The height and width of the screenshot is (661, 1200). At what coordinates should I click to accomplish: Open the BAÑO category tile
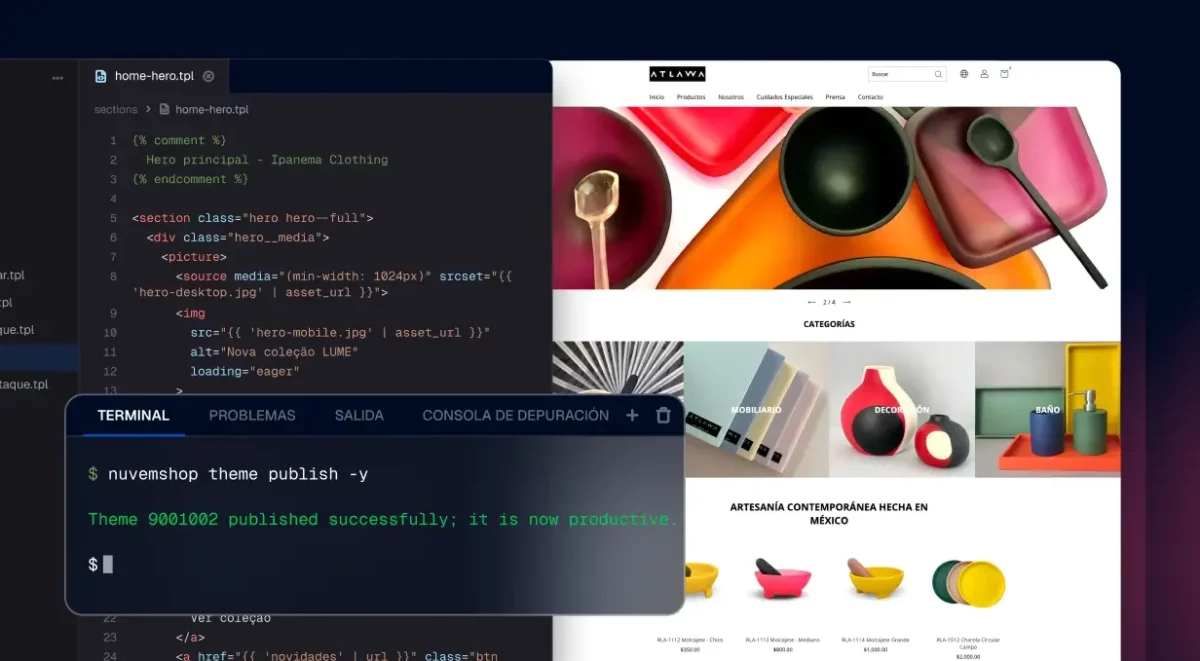pos(1047,409)
